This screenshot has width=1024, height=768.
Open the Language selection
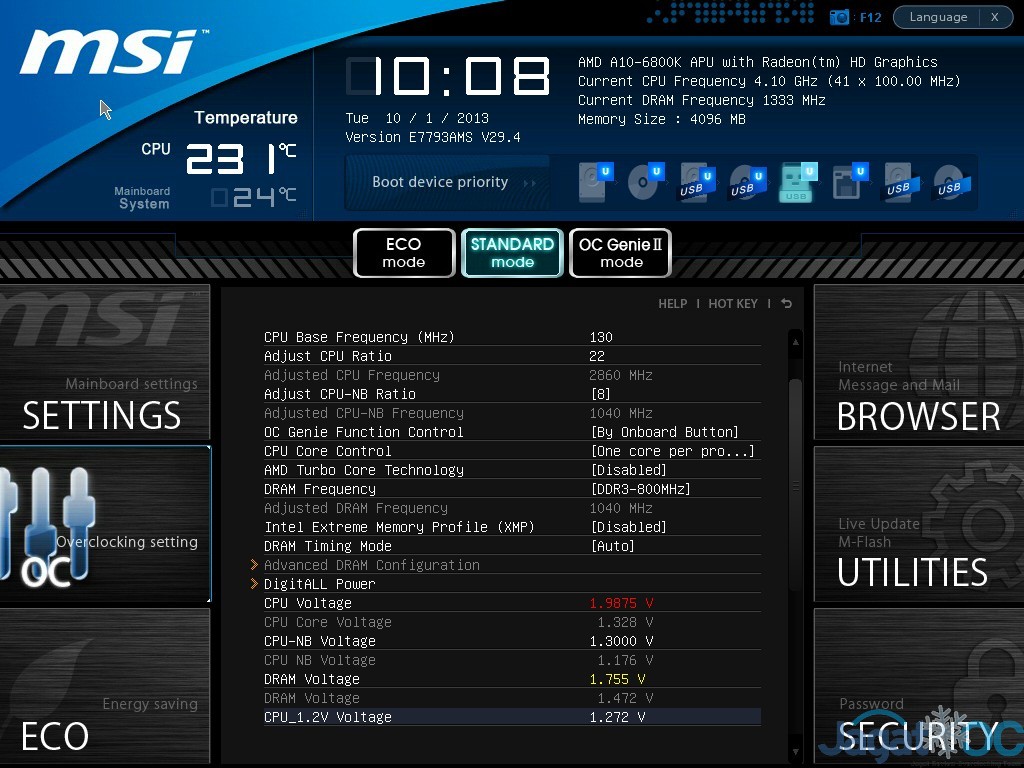coord(938,17)
